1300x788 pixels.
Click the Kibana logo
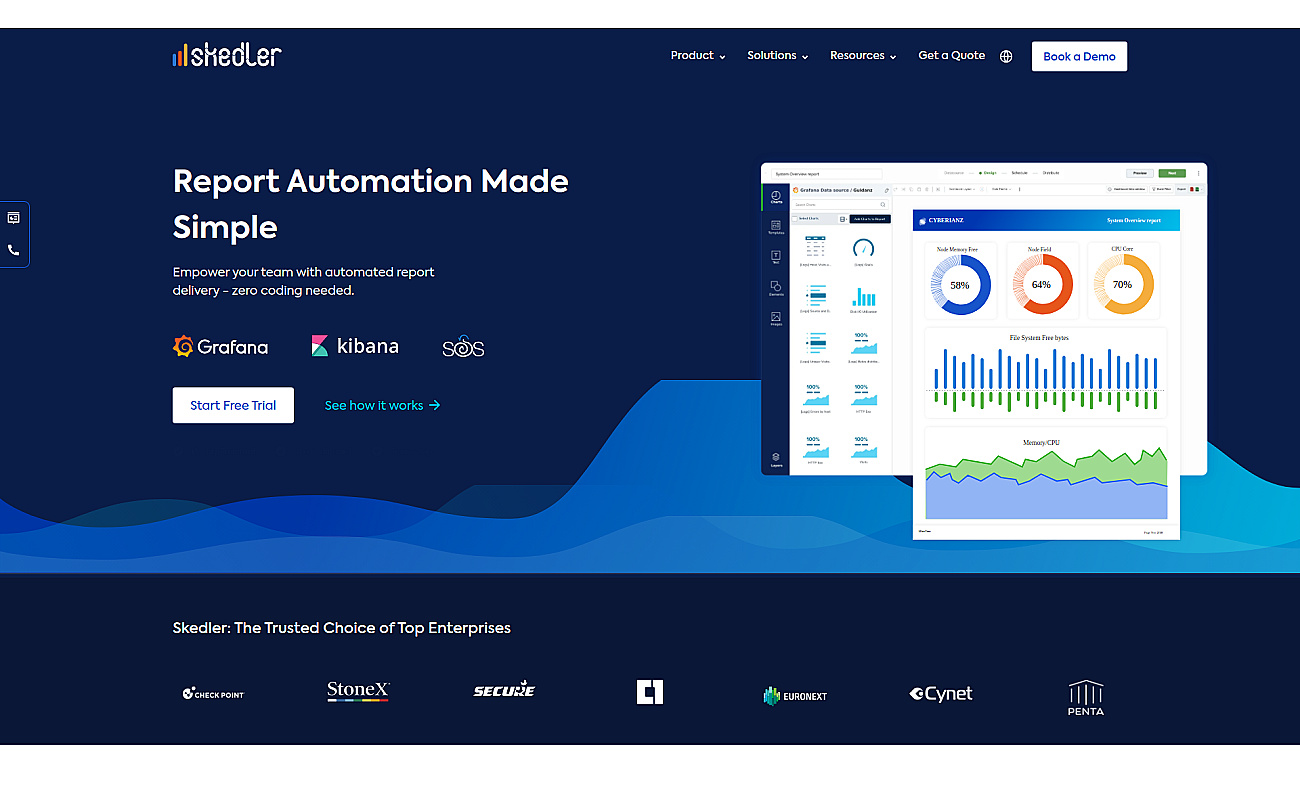tap(355, 346)
